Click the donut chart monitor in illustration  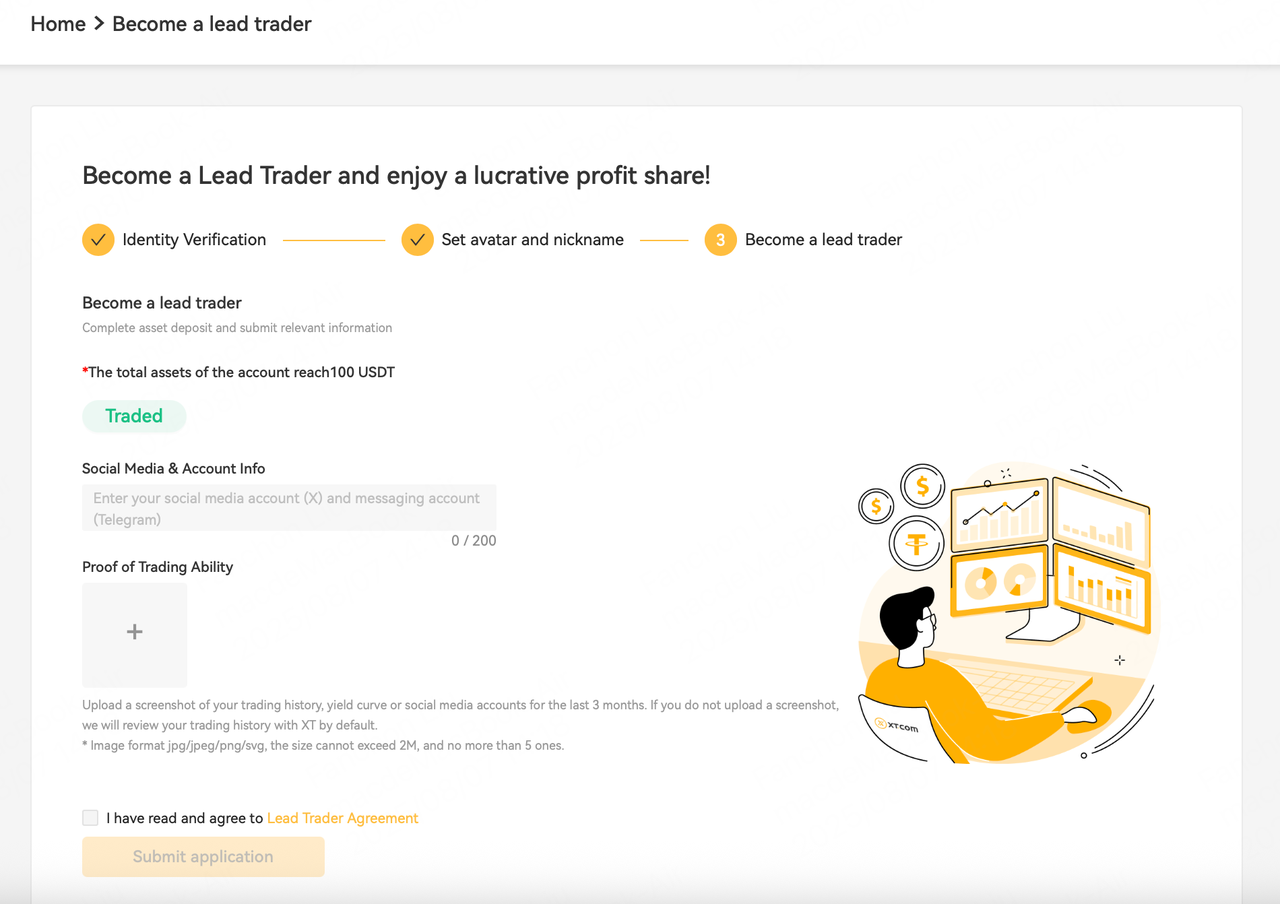(x=999, y=582)
